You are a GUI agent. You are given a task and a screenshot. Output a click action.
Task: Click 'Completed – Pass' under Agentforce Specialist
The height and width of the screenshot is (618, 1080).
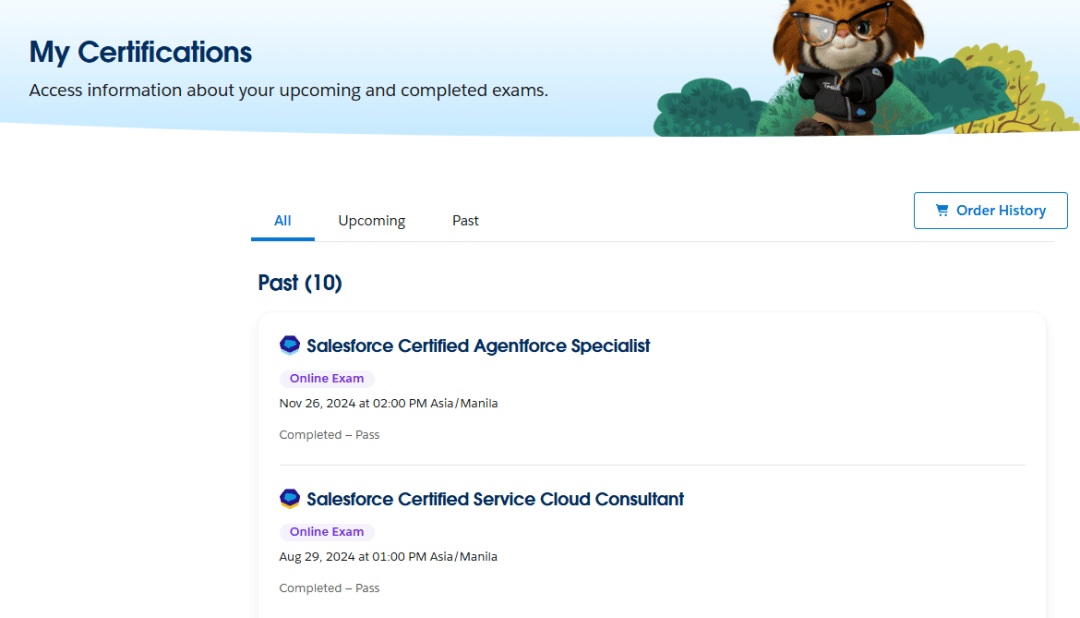click(x=329, y=435)
